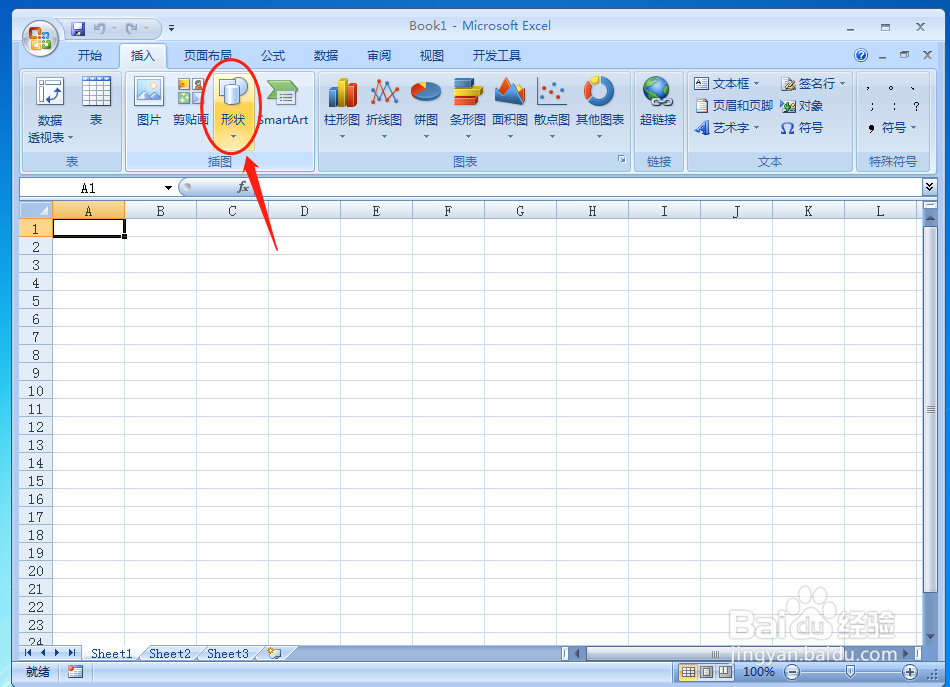950x687 pixels.
Task: Click the fx insert function button
Action: [243, 187]
